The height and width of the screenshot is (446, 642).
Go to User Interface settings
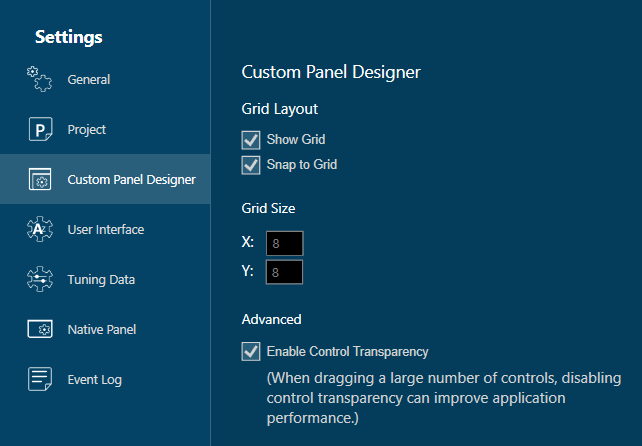(105, 229)
